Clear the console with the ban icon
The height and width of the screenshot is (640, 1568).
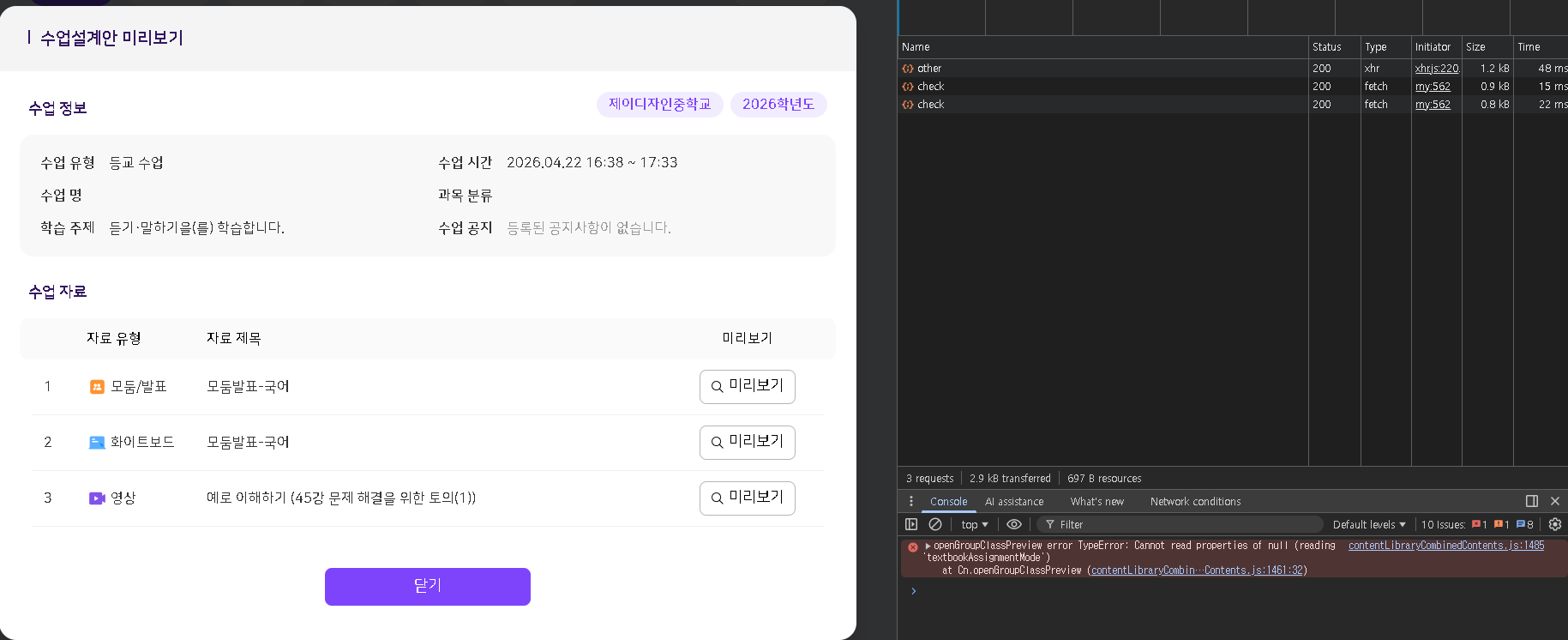pyautogui.click(x=935, y=524)
